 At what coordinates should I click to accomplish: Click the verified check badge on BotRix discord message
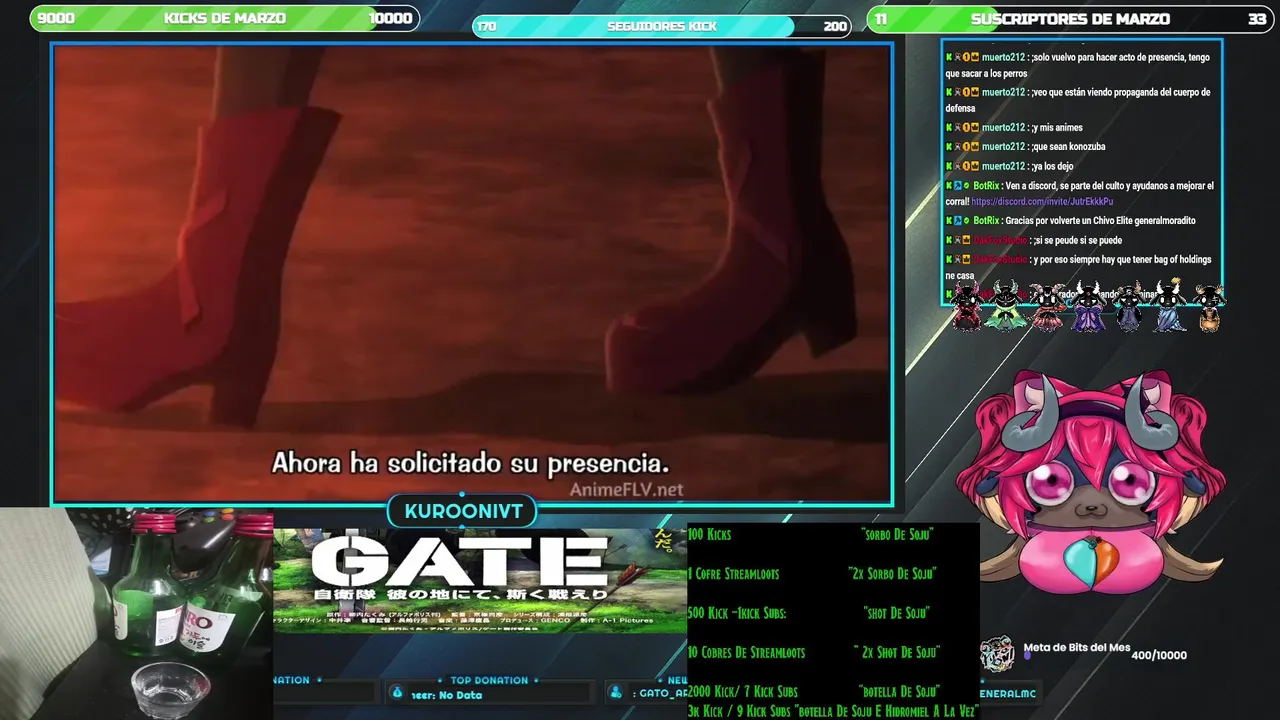(x=967, y=186)
